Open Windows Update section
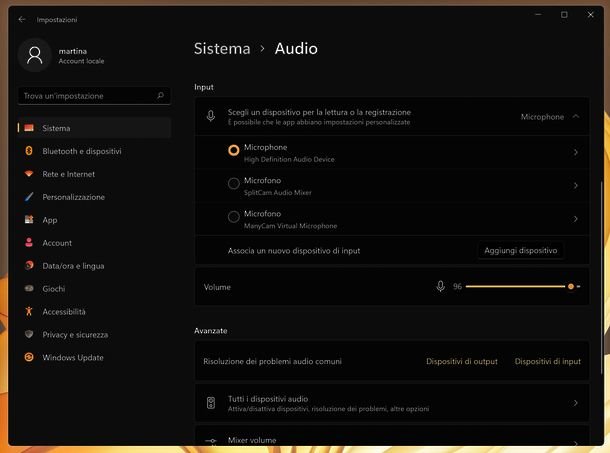610x453 pixels. coord(94,357)
